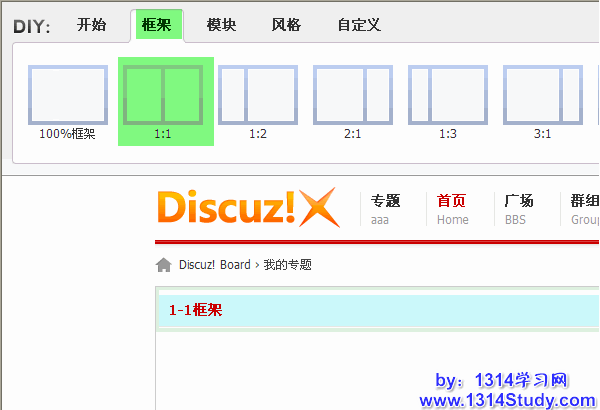Screen dimensions: 600x410
Task: Open the 风格 tab
Action: pos(286,25)
